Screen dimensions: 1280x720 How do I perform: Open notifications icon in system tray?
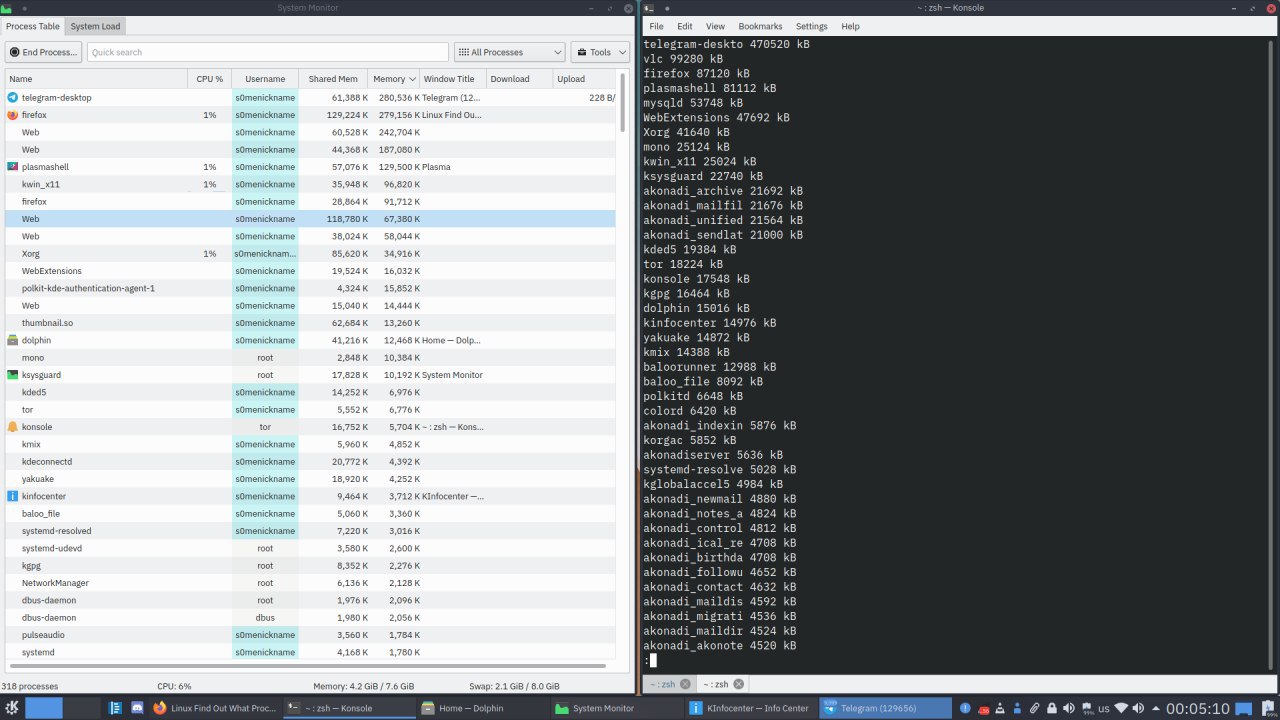[965, 708]
